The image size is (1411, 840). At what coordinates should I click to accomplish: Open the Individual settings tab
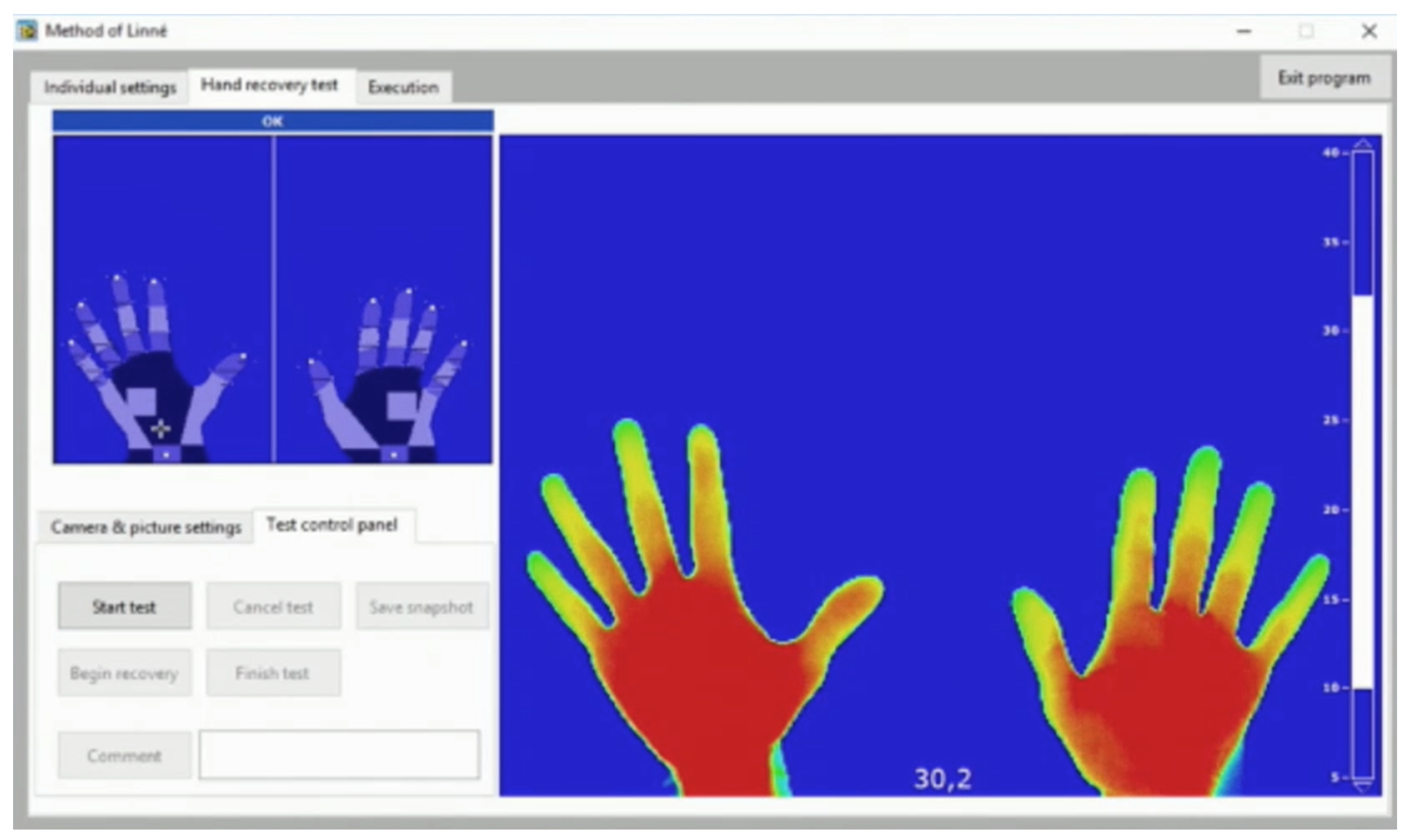[109, 88]
